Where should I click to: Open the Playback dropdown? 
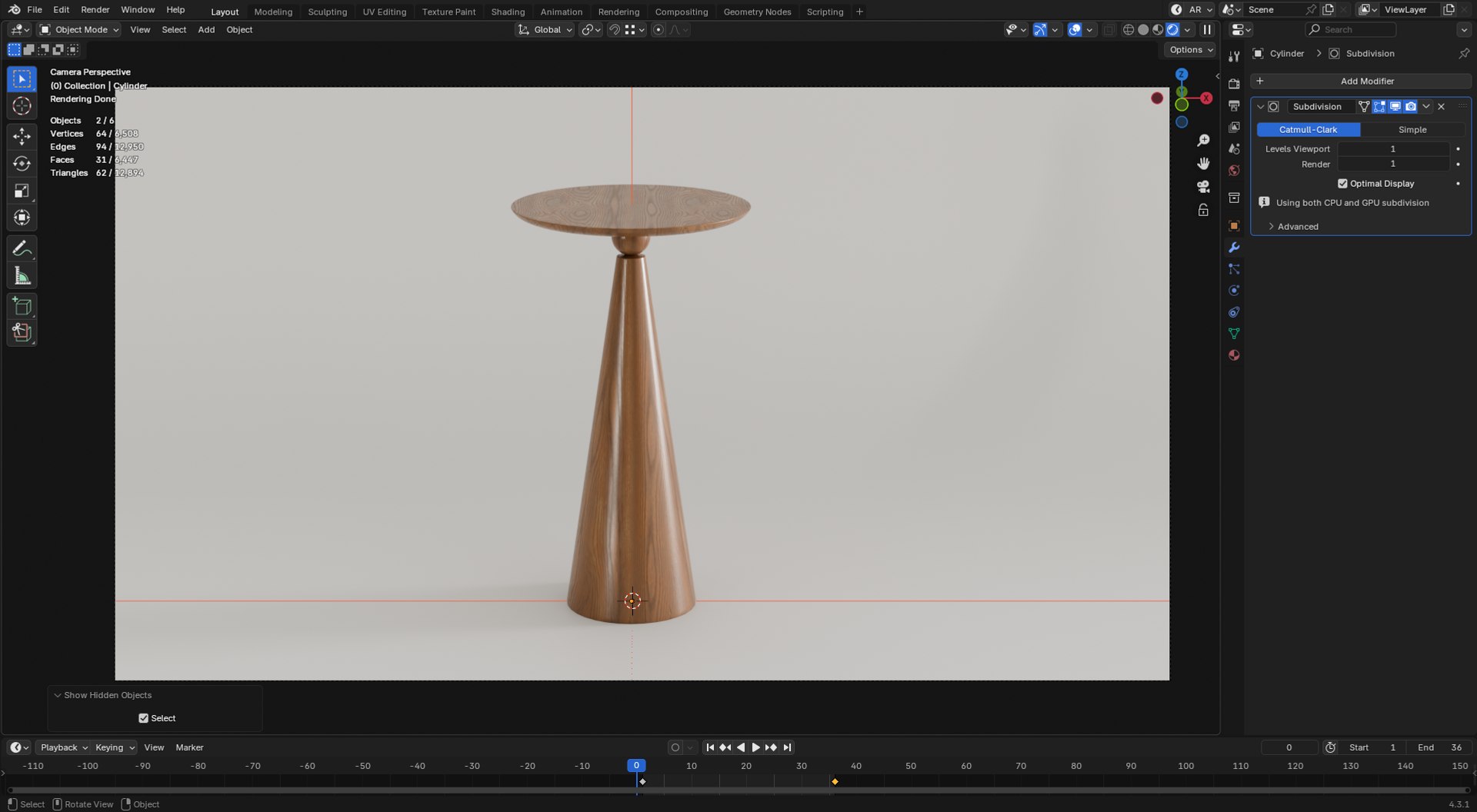point(63,747)
